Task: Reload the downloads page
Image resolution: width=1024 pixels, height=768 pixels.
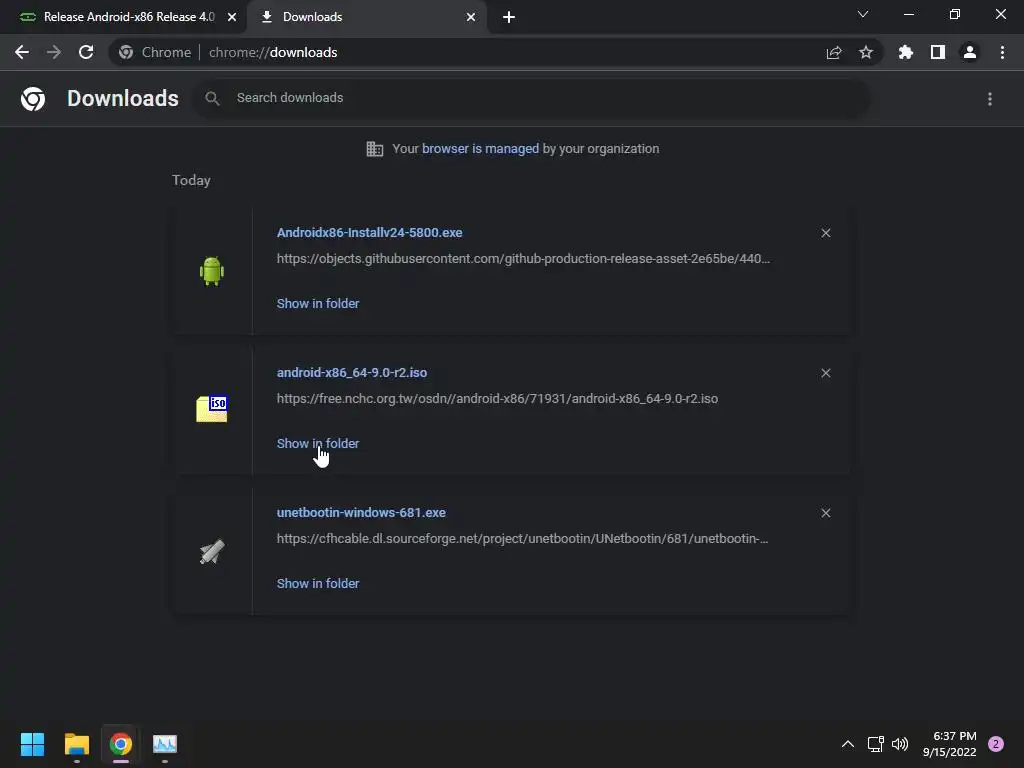Action: coord(86,52)
